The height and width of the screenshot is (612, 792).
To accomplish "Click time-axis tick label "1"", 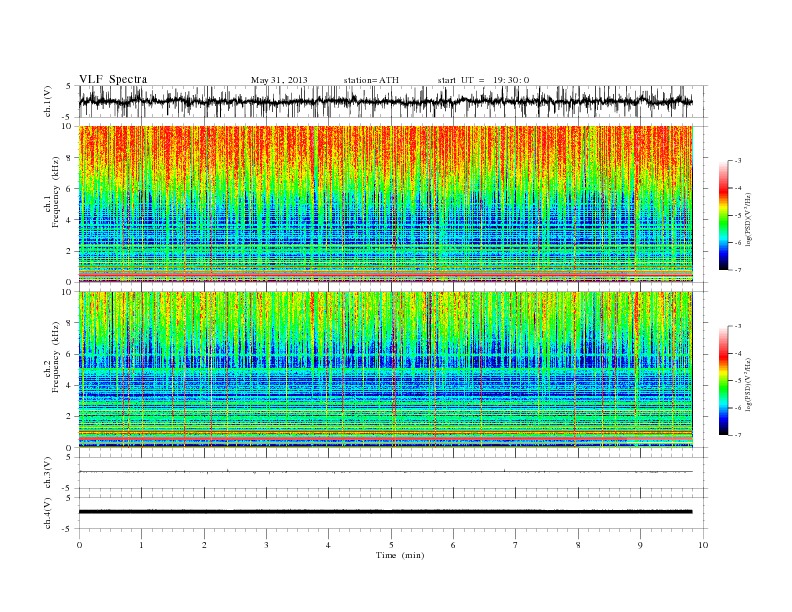I will tap(142, 545).
